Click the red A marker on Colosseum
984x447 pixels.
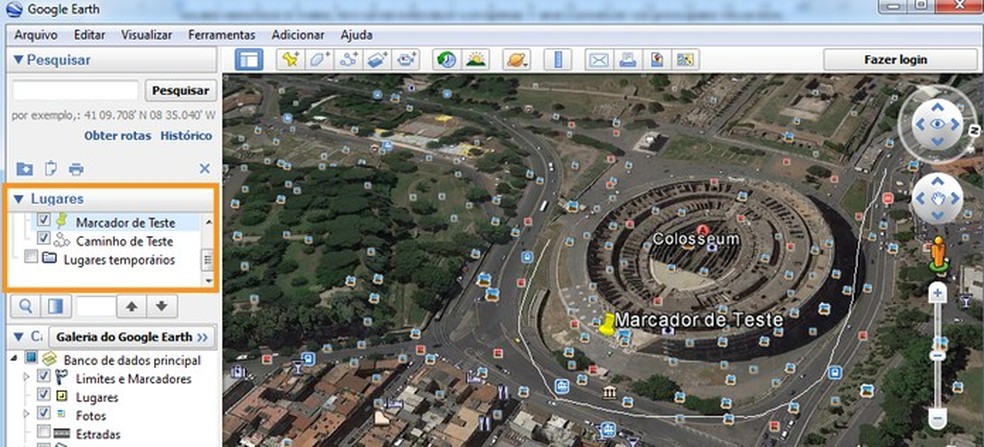tap(703, 230)
